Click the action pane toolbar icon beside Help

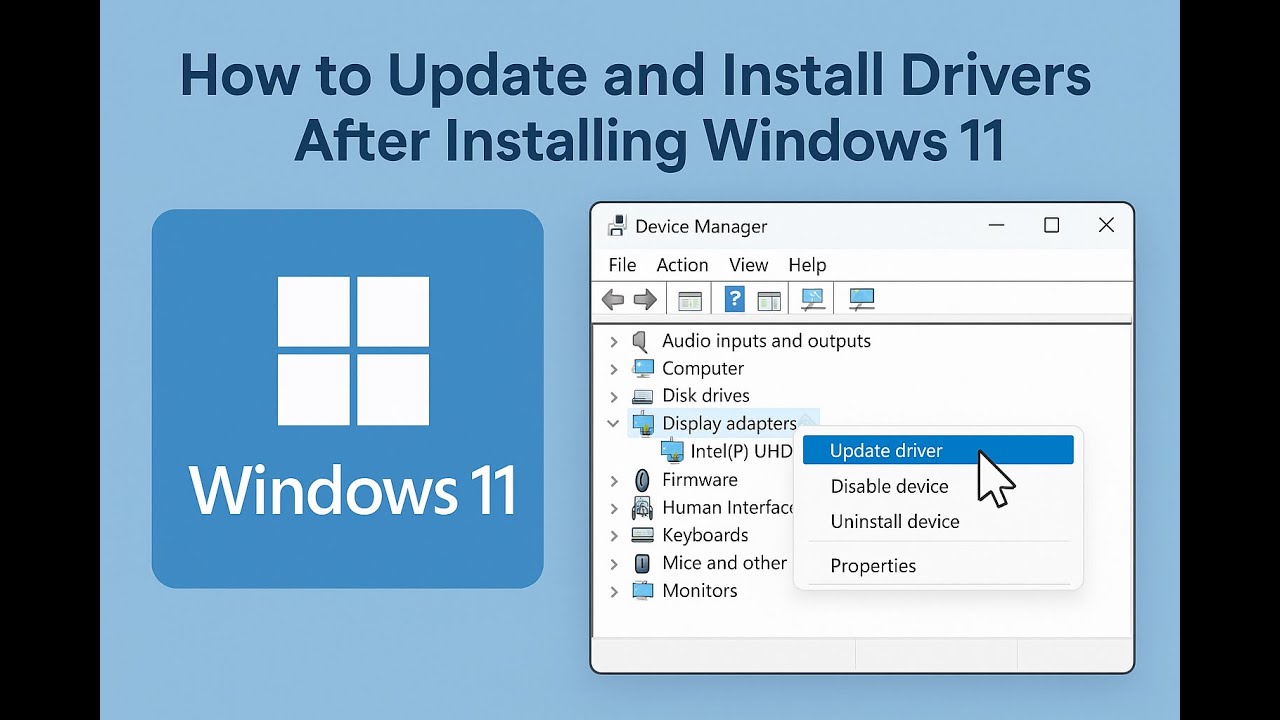point(768,300)
